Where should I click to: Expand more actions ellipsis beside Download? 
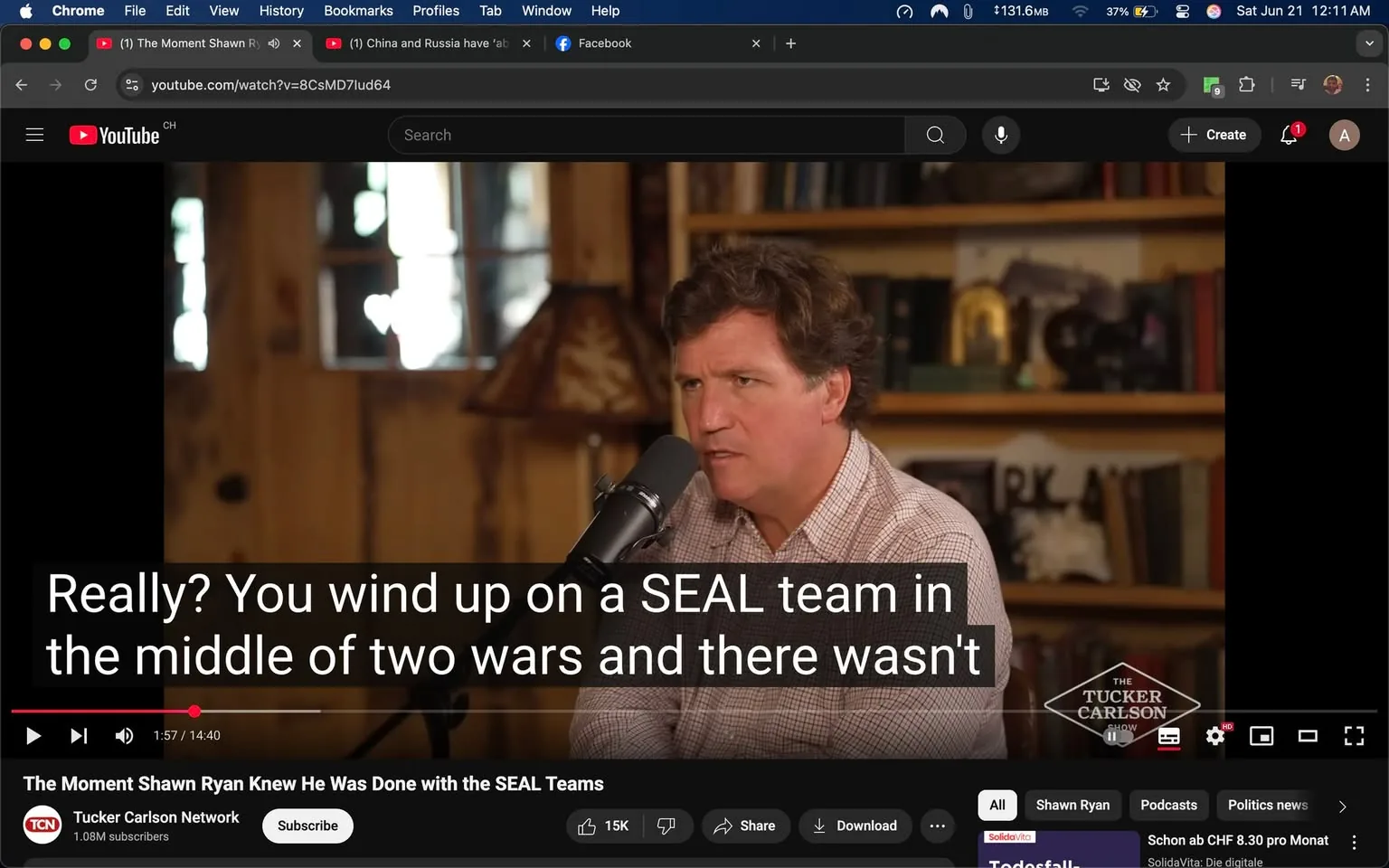[937, 826]
